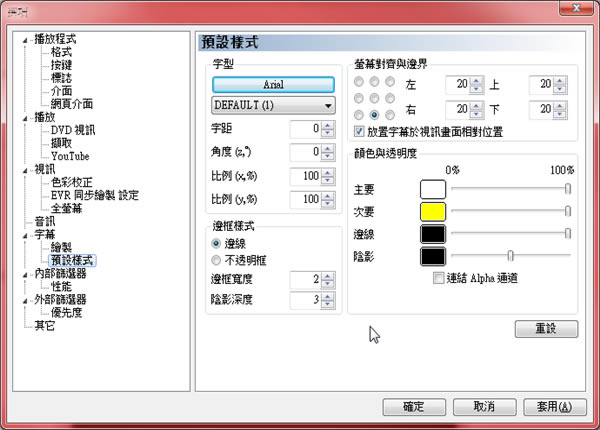Click the yellow 次要 color swatch
Image resolution: width=600 pixels, height=430 pixels.
(x=433, y=210)
